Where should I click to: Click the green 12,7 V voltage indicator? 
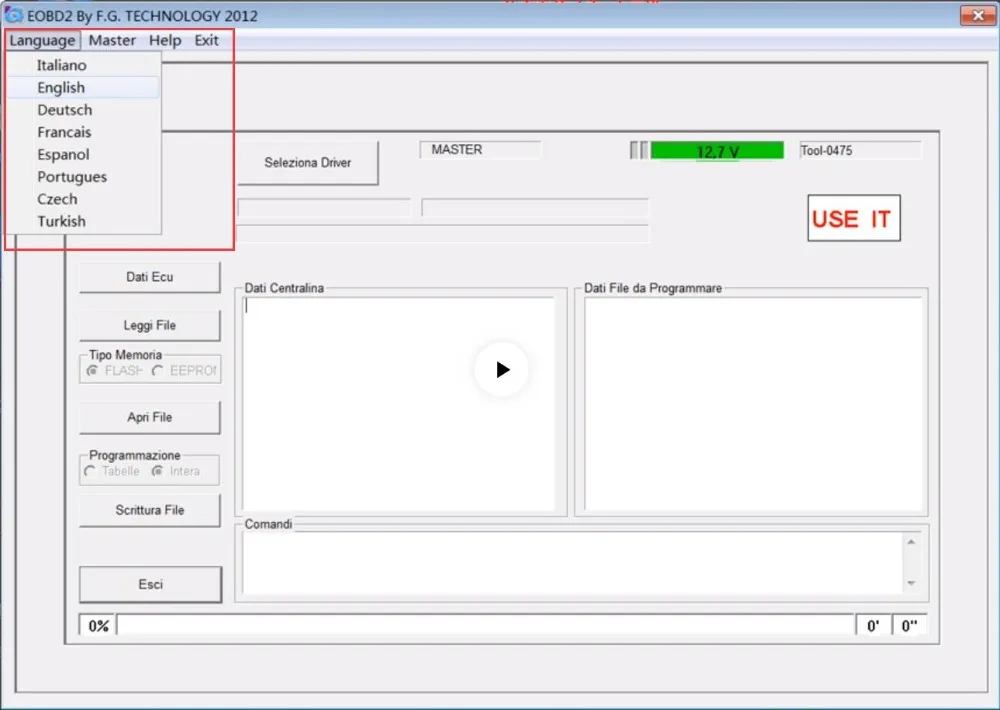[x=717, y=151]
